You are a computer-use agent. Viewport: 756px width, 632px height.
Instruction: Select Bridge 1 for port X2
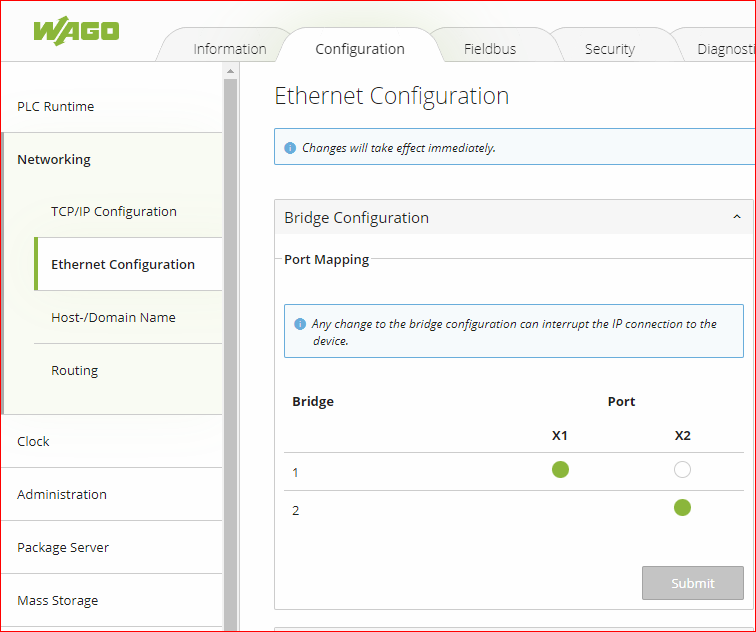(x=682, y=470)
